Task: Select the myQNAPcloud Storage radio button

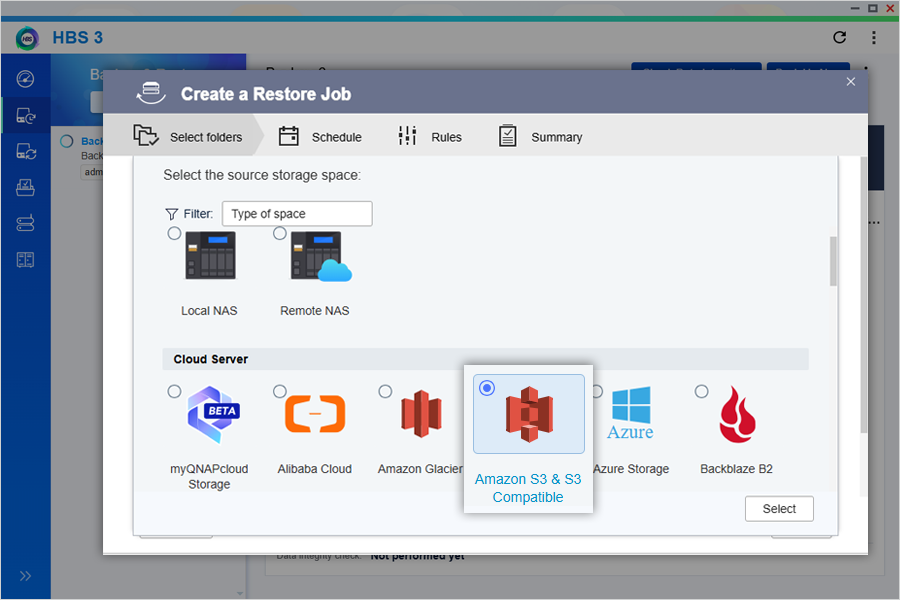Action: click(174, 392)
